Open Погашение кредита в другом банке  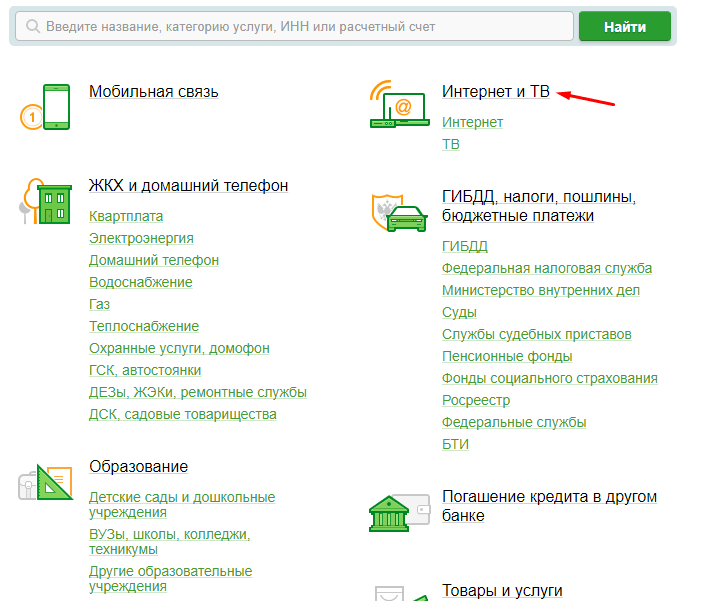(549, 506)
